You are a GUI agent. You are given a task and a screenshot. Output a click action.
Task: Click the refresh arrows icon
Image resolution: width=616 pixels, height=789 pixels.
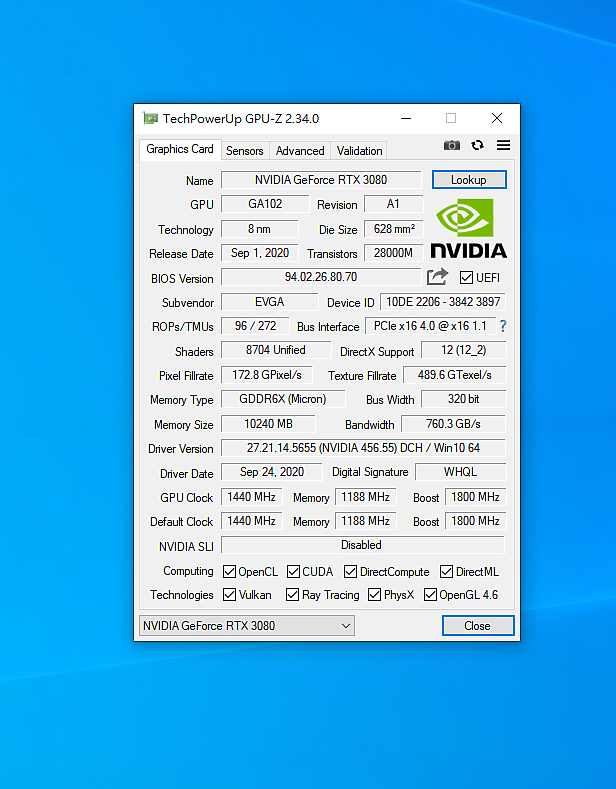pos(477,145)
